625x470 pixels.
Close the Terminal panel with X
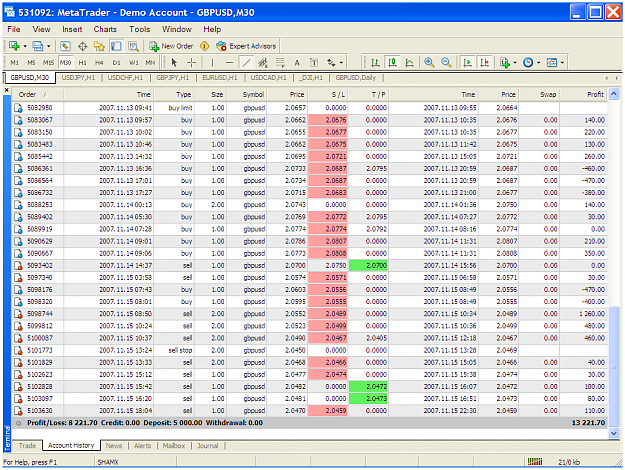point(7,90)
